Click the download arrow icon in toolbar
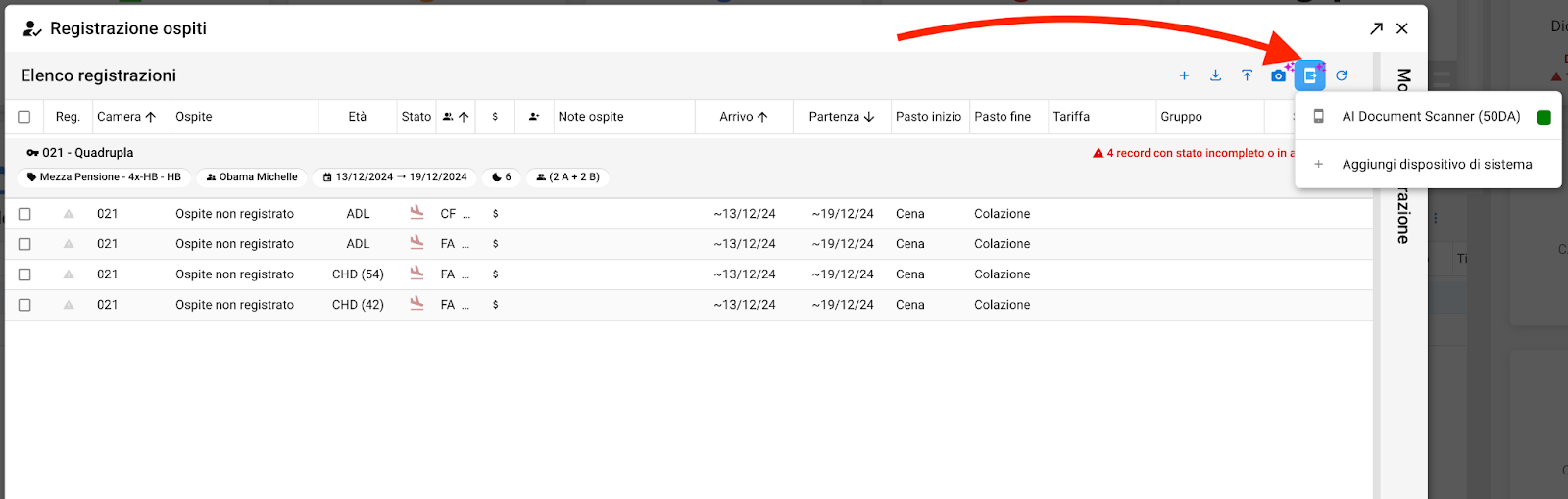The width and height of the screenshot is (1568, 499). tap(1215, 75)
